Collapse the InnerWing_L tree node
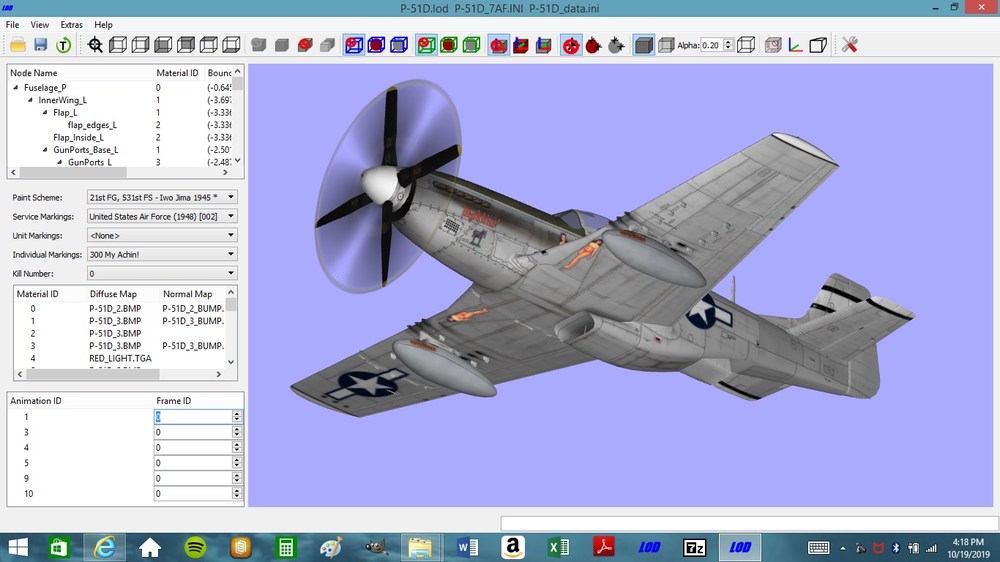This screenshot has height=562, width=1000. 30,100
